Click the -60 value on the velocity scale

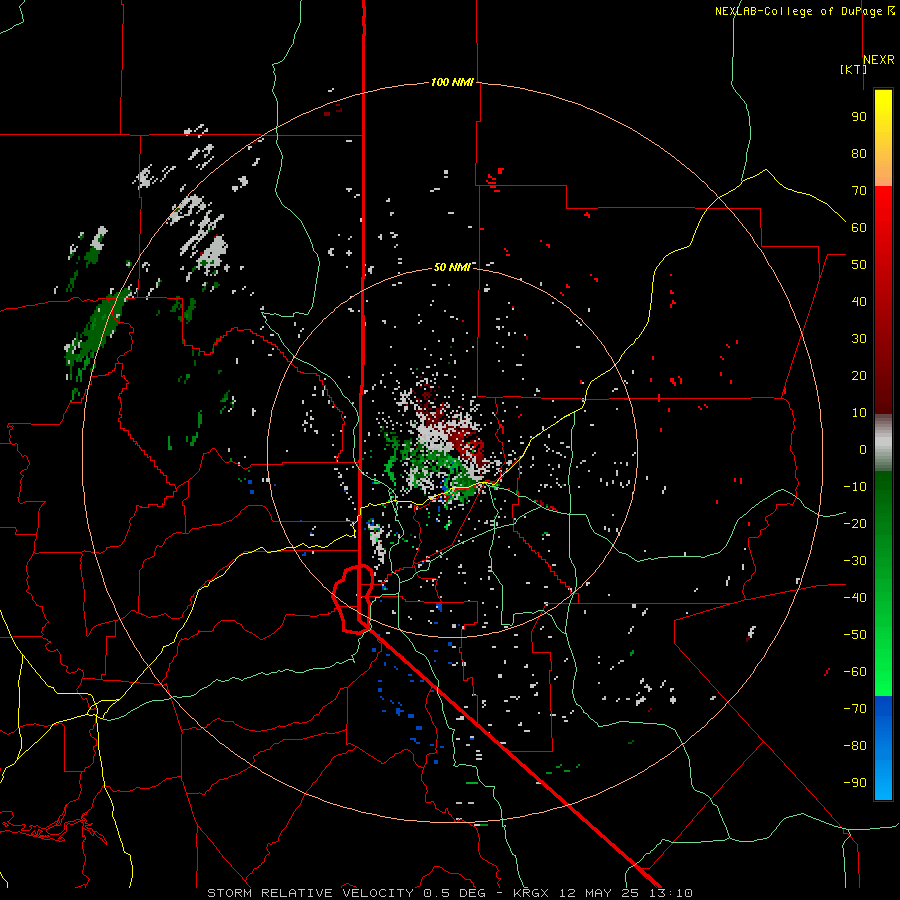click(x=855, y=672)
